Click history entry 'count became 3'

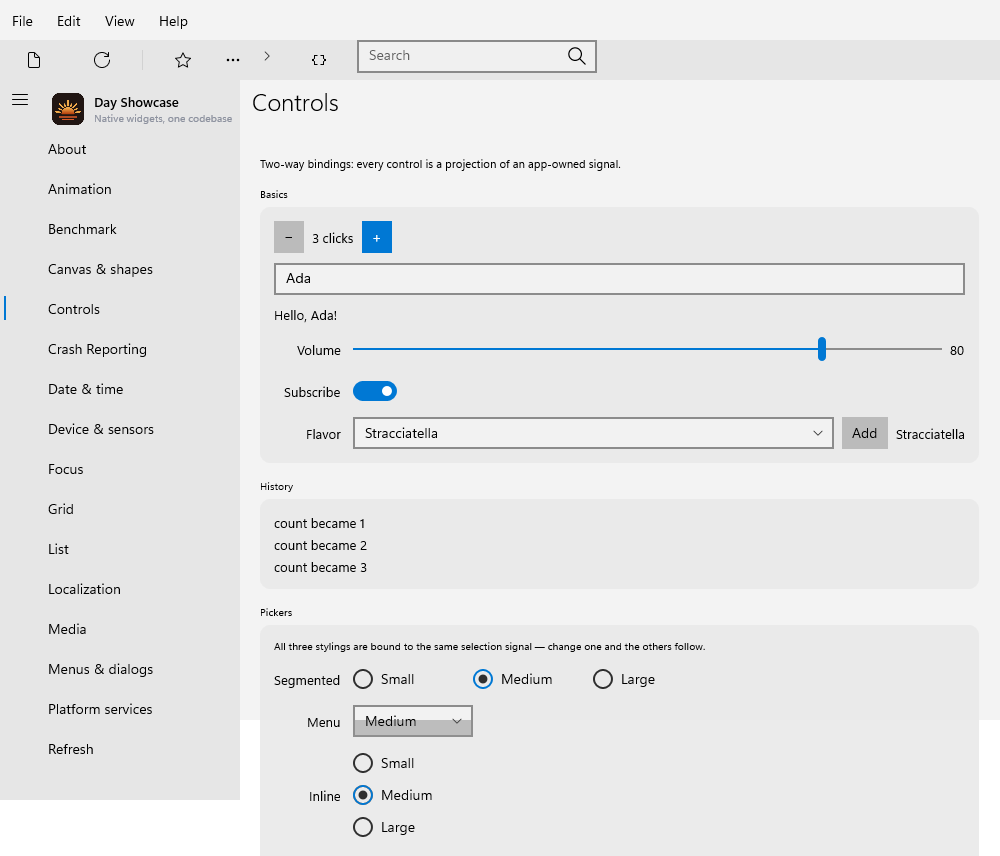coord(320,568)
